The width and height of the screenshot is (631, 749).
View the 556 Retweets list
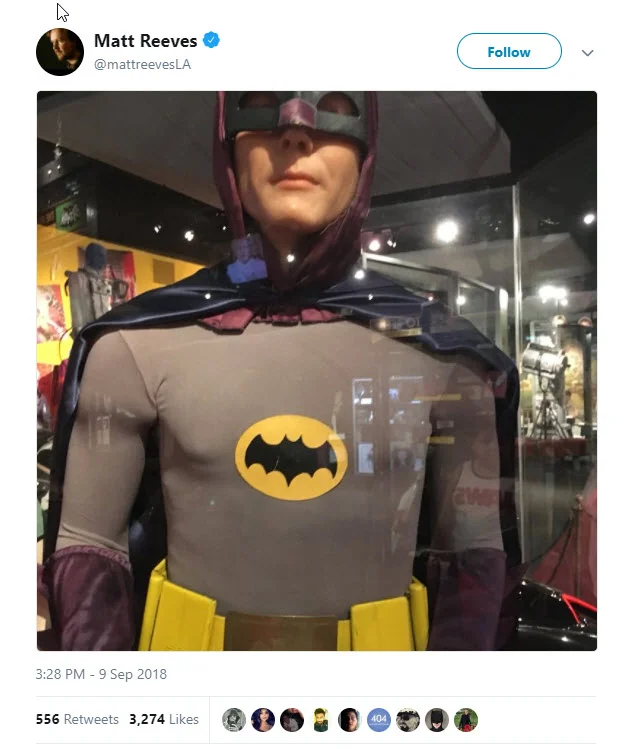(x=77, y=719)
